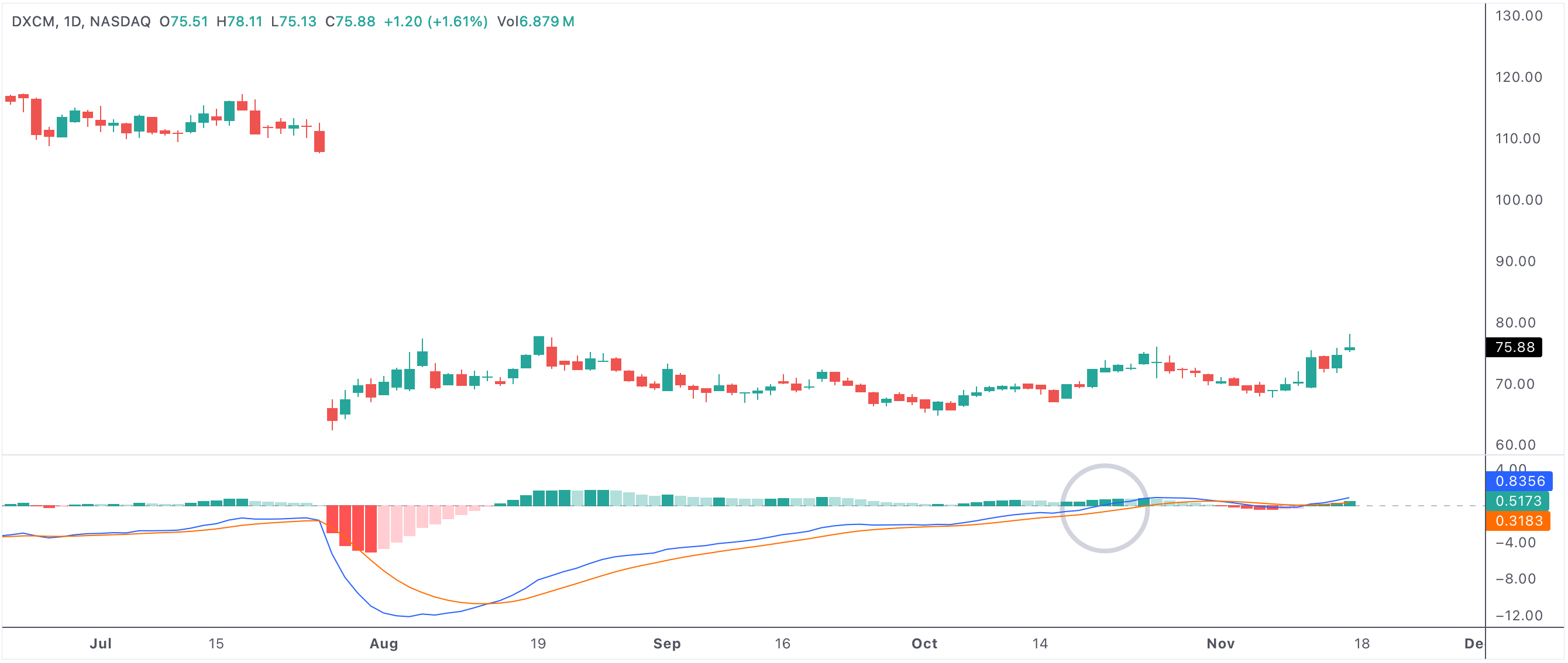Click the 19 August time axis label

538,644
